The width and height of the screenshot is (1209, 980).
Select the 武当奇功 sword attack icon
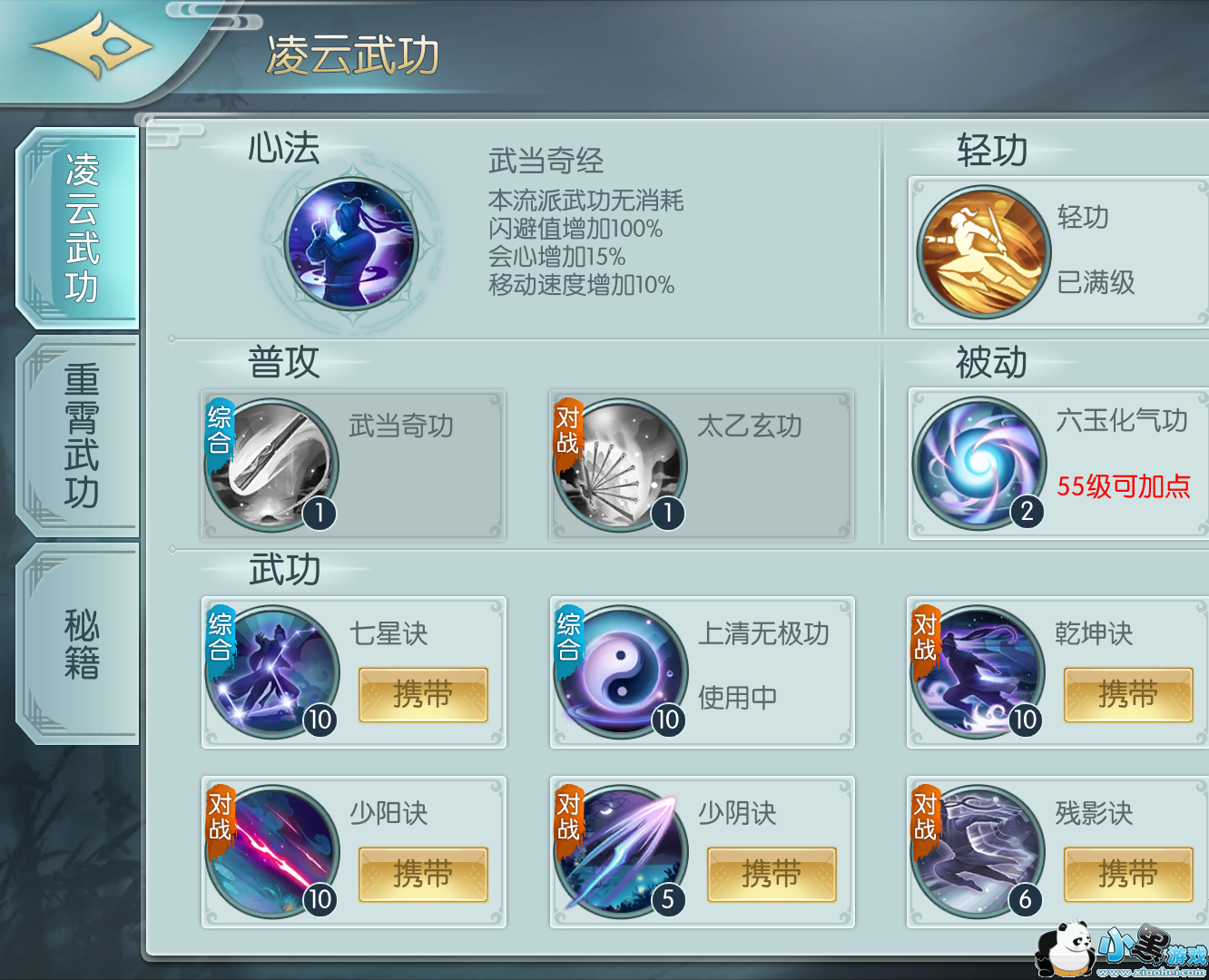click(x=271, y=465)
